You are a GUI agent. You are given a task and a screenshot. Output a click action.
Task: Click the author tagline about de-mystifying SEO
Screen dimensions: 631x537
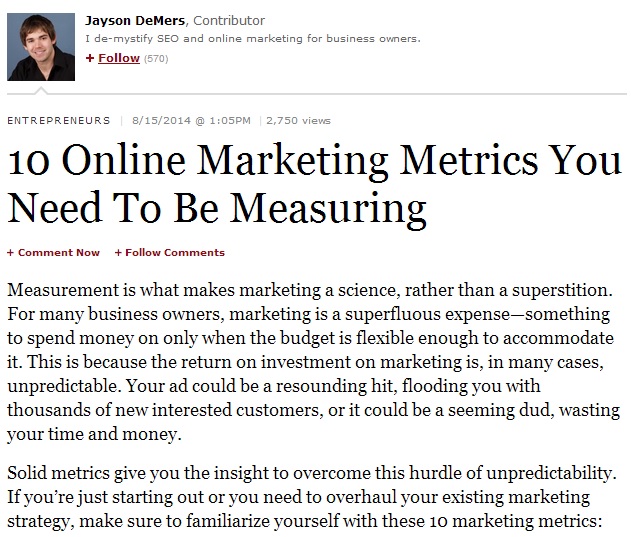click(253, 39)
